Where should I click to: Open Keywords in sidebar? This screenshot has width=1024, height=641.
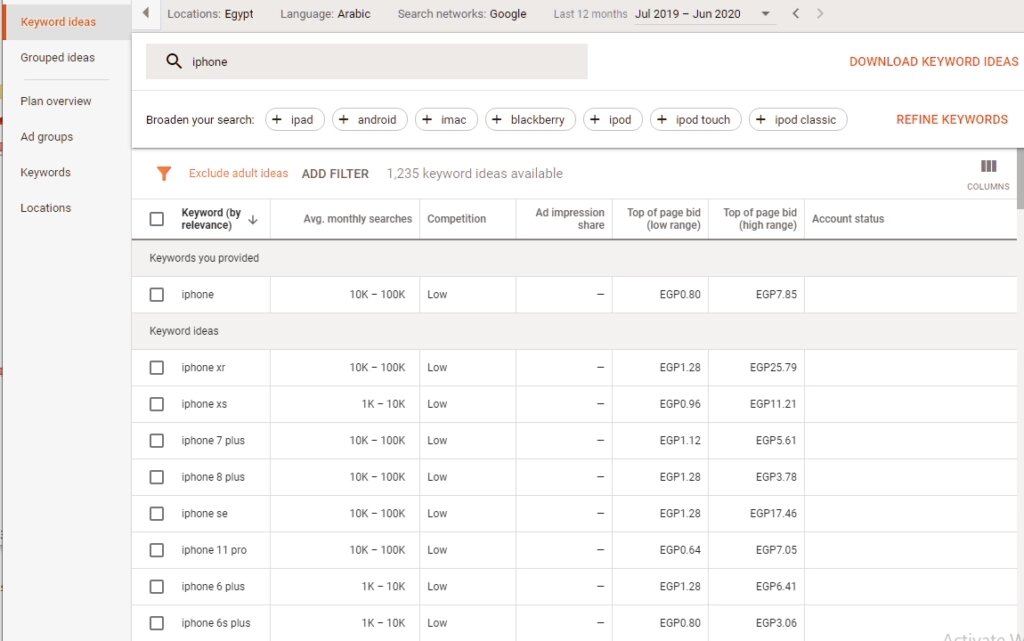click(x=45, y=172)
